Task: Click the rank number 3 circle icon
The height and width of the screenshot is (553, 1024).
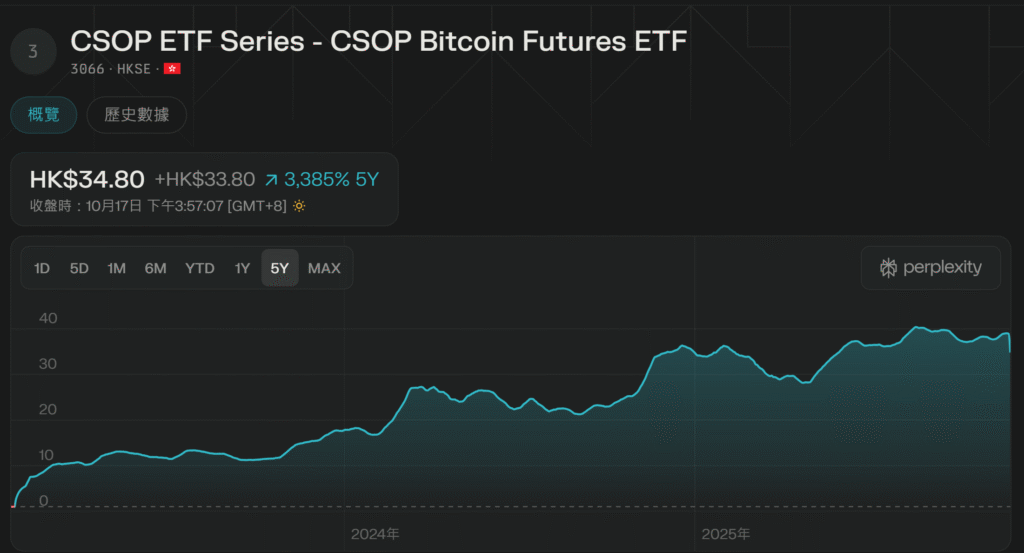Action: pyautogui.click(x=33, y=51)
